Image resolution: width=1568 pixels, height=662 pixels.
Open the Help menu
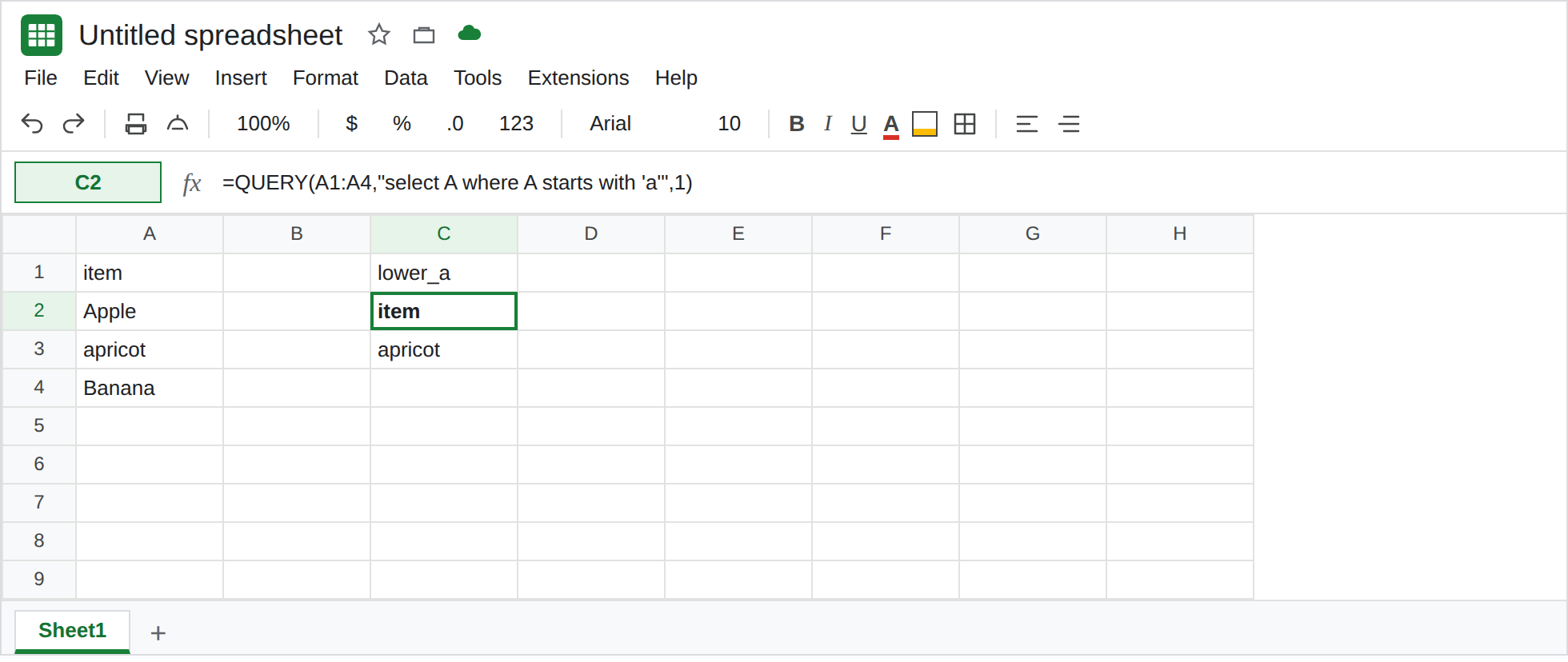point(676,78)
